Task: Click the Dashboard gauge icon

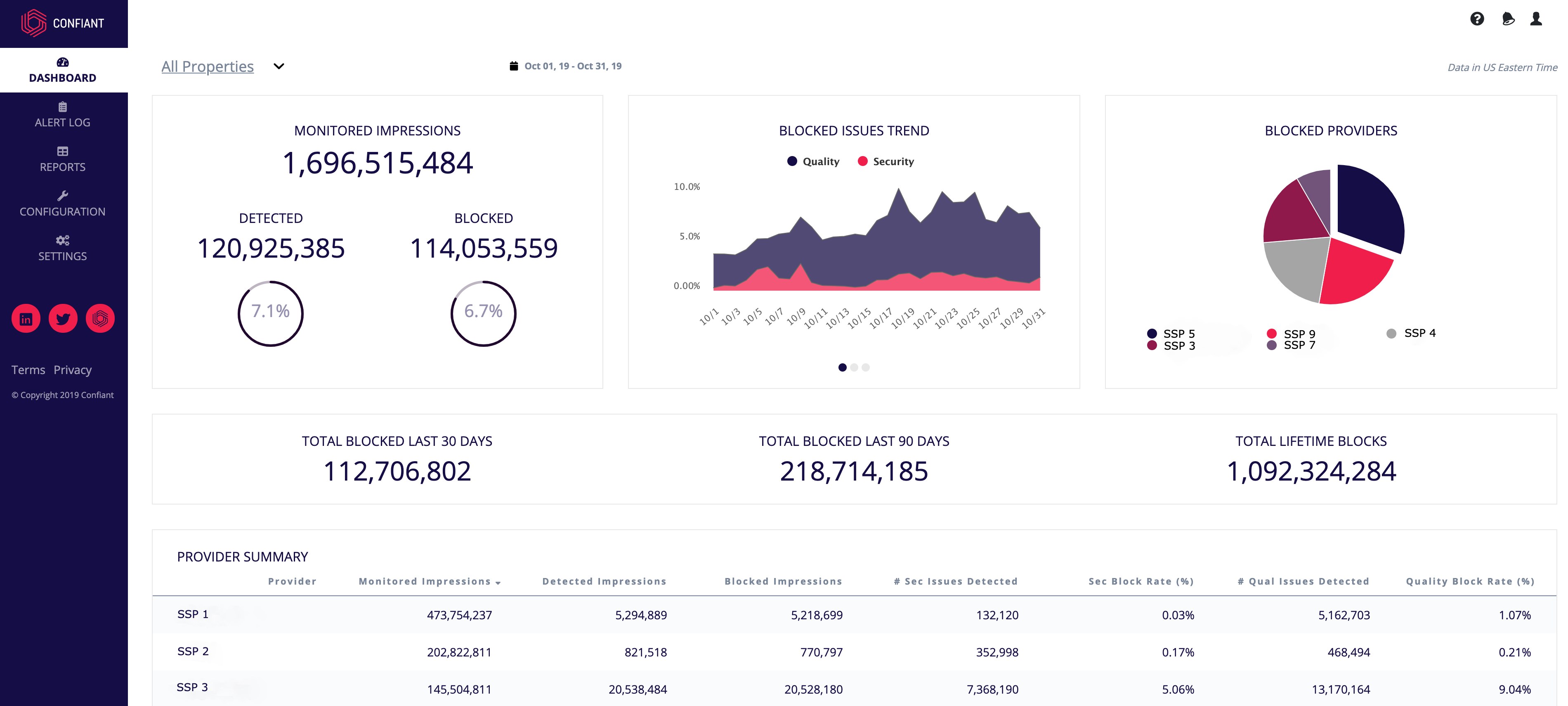Action: click(63, 62)
